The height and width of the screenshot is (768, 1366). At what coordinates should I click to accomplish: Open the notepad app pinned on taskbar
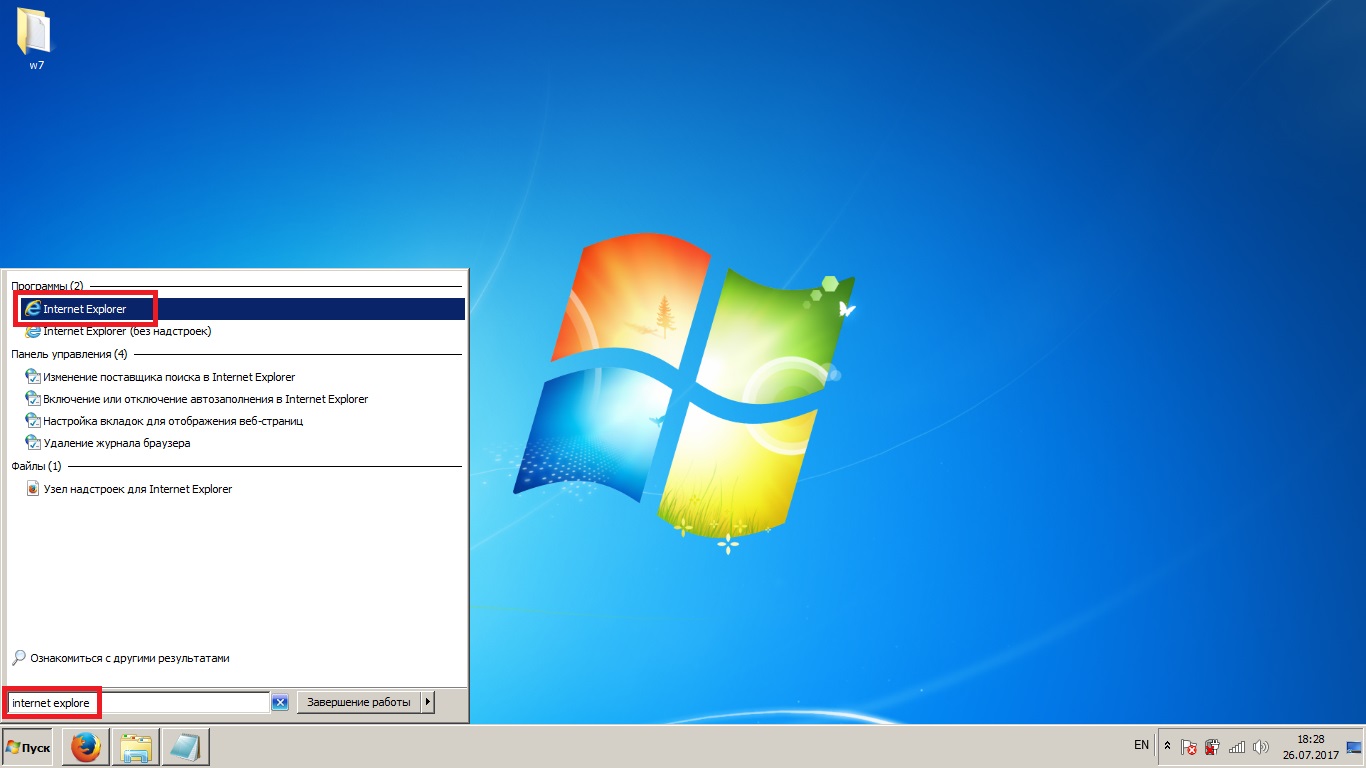pos(185,747)
